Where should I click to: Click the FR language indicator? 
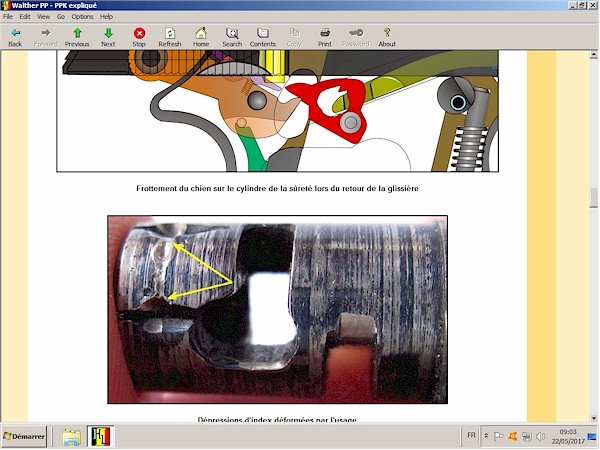[x=471, y=435]
